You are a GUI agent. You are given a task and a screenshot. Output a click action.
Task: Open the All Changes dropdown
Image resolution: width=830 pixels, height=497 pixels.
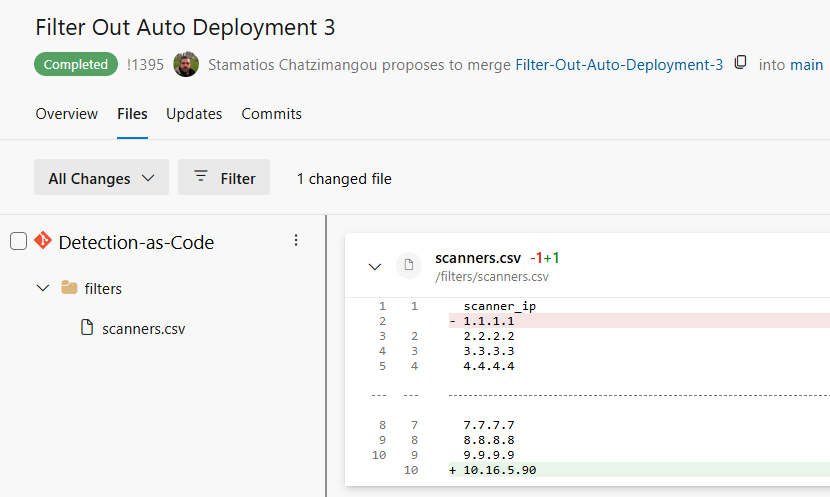pos(102,177)
